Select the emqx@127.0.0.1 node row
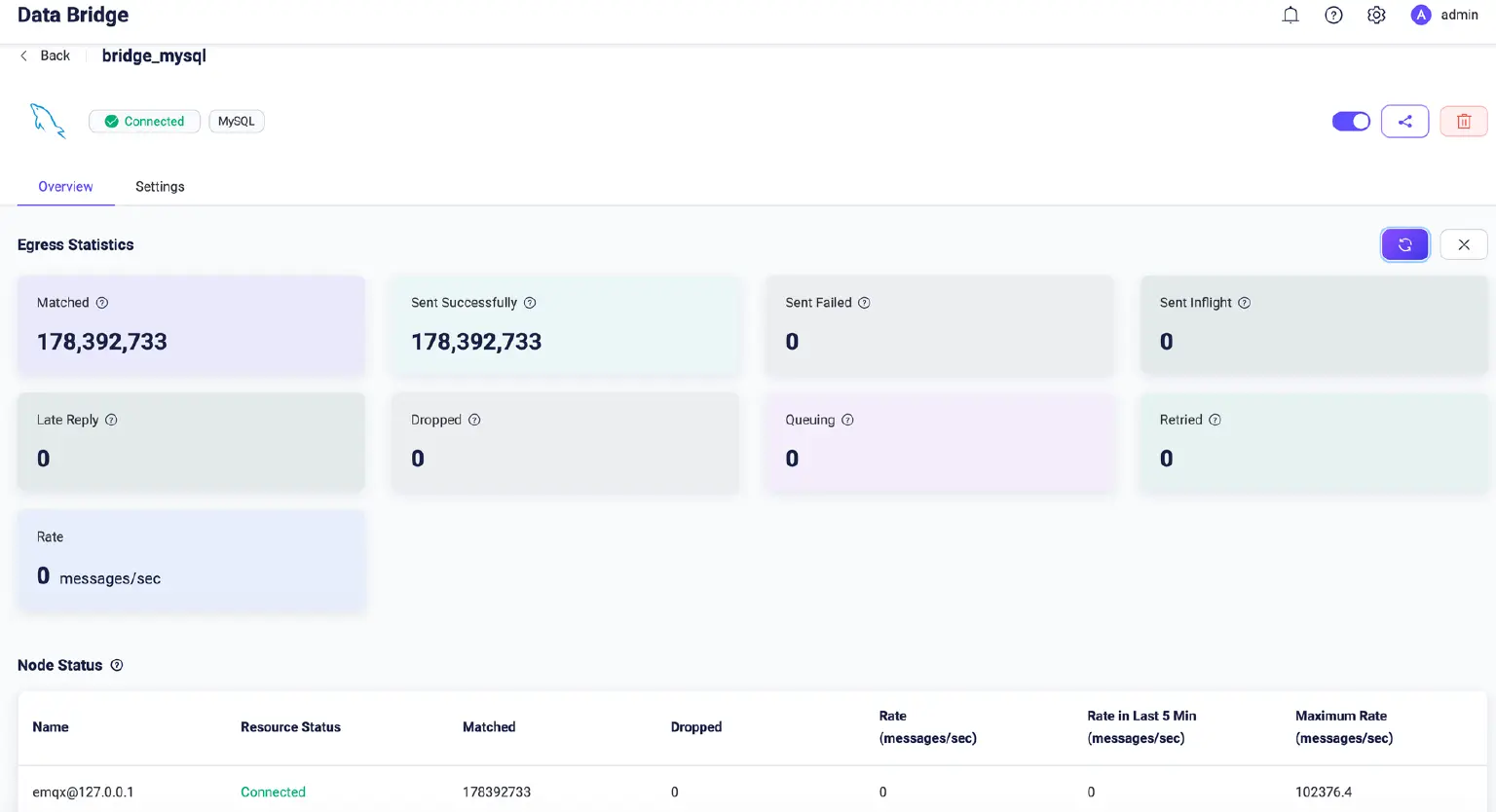 [84, 792]
